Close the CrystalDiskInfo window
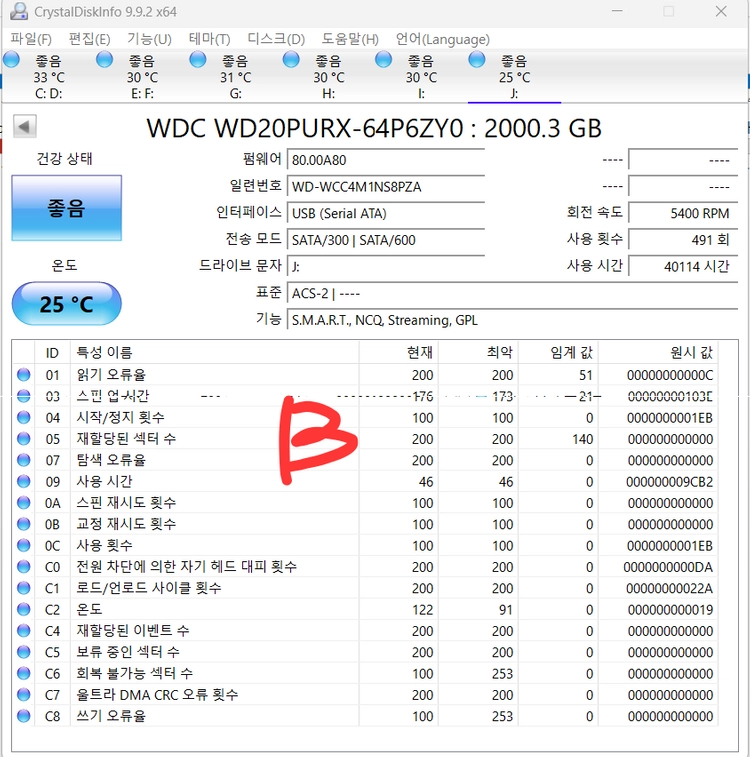 [721, 11]
